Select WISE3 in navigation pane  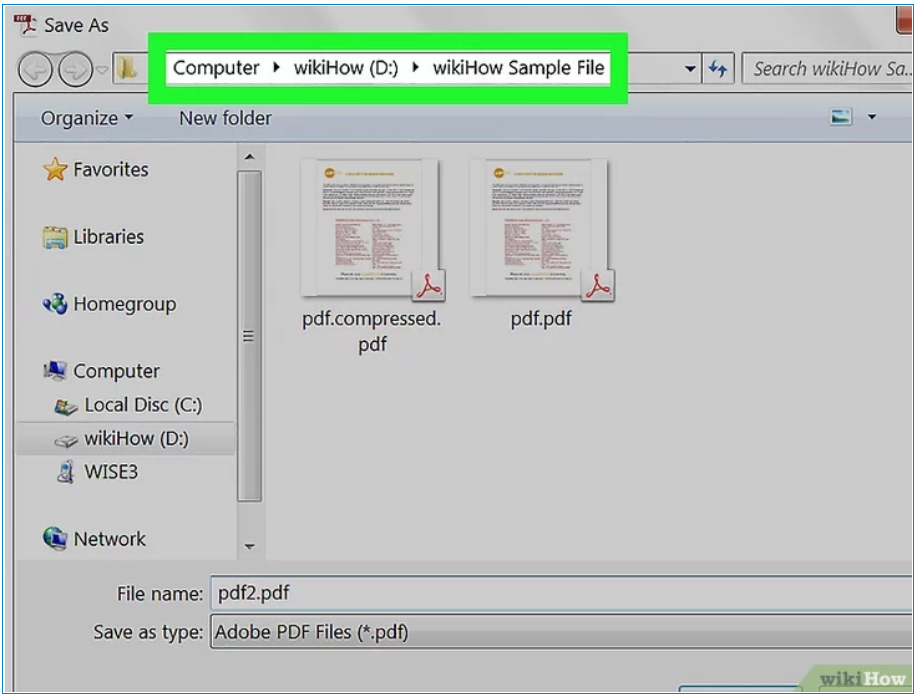[111, 471]
